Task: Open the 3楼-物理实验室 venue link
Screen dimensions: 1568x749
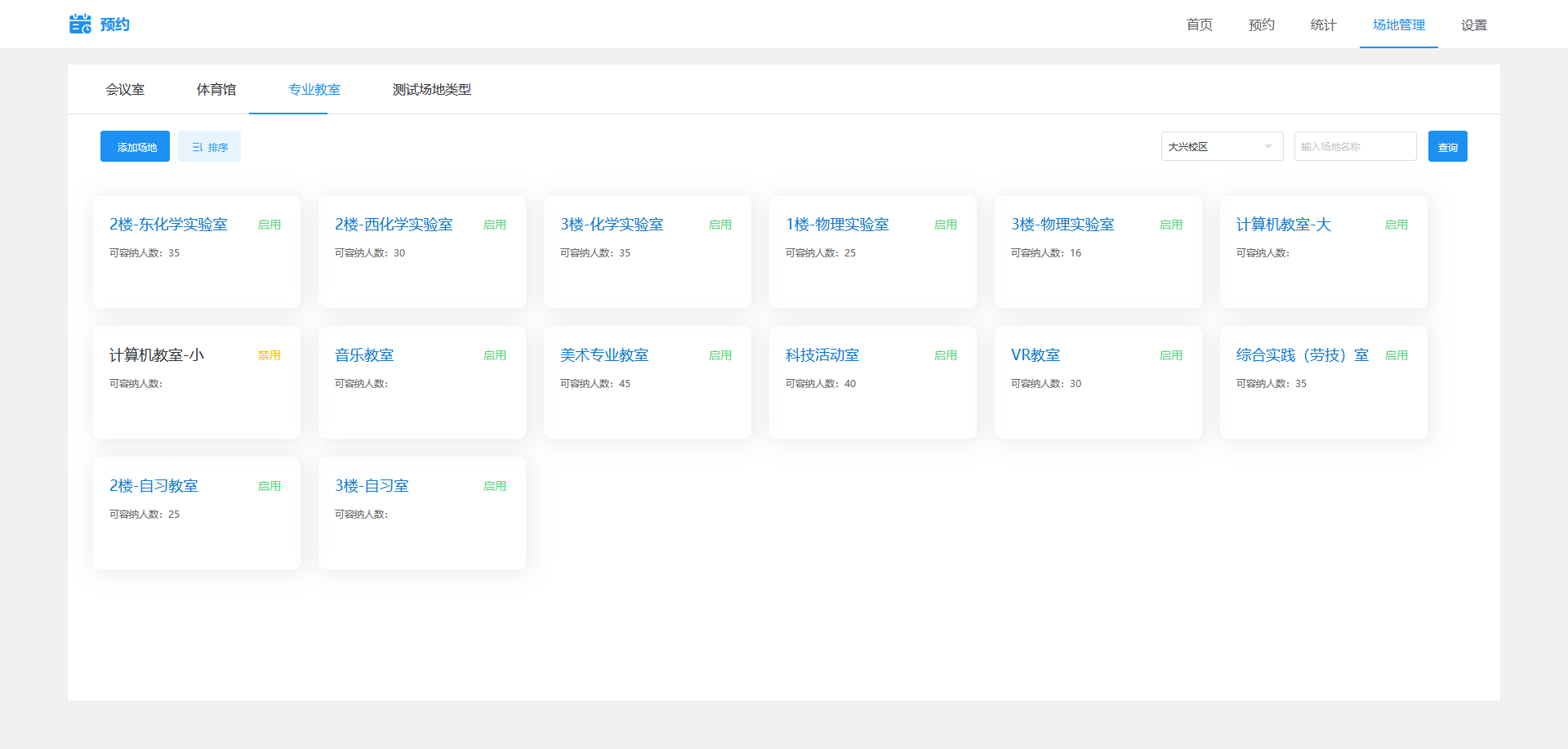Action: pyautogui.click(x=1062, y=225)
